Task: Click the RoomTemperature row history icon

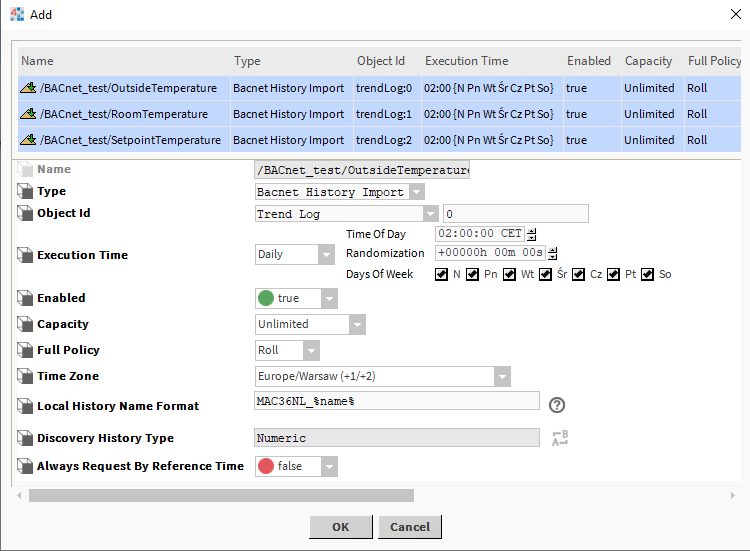Action: 28,114
